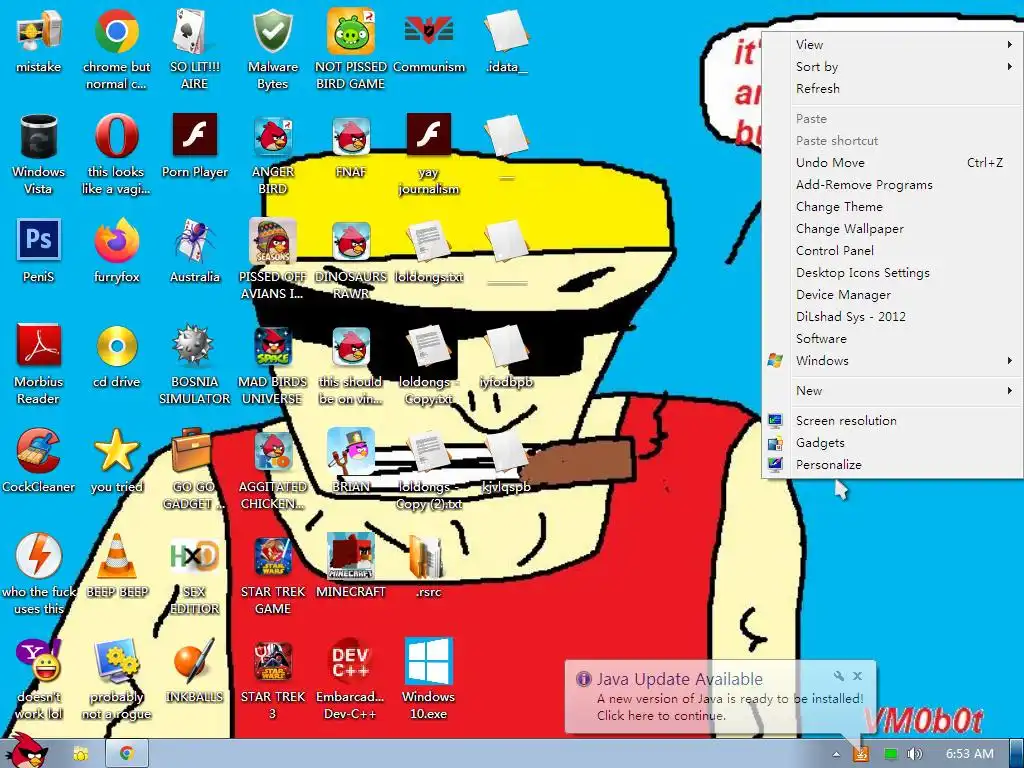Select the 'you tried' star icon
The image size is (1024, 768).
pyautogui.click(x=116, y=450)
